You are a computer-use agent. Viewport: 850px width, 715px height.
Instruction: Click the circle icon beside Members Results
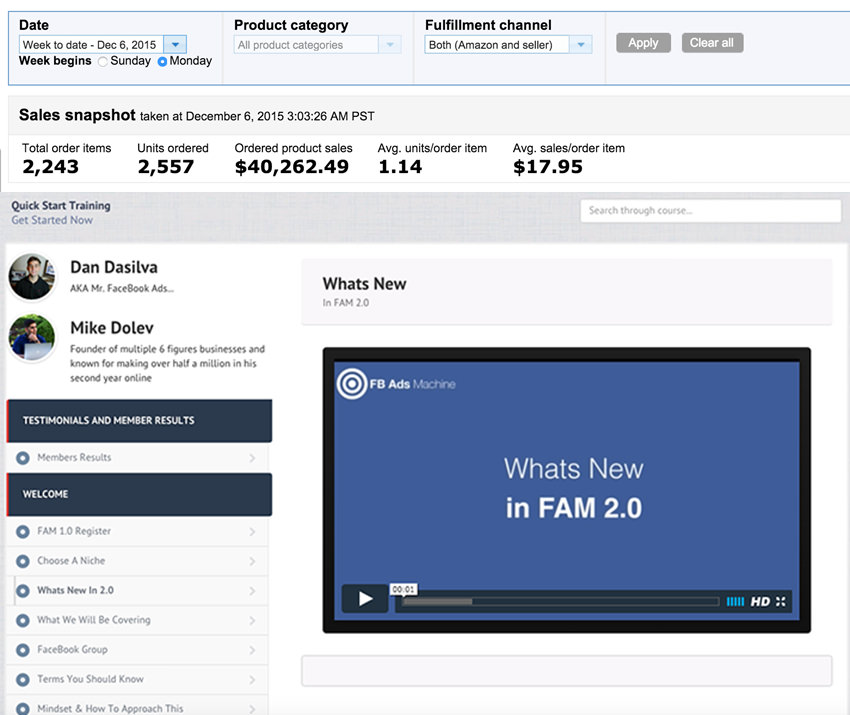(23, 458)
